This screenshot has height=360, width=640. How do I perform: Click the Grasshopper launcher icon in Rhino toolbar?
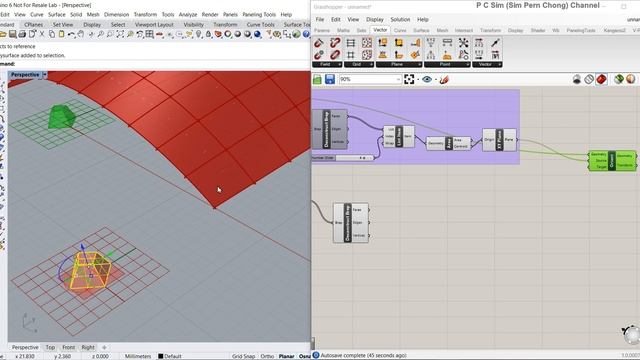[x=296, y=34]
